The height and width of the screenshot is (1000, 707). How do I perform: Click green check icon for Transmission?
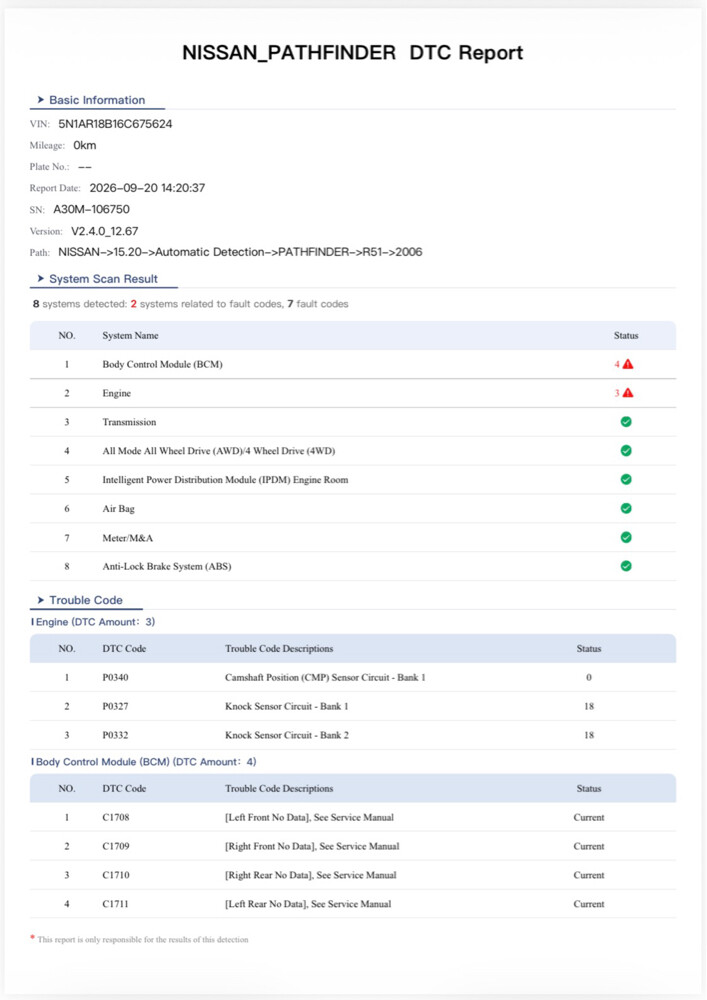click(x=626, y=422)
